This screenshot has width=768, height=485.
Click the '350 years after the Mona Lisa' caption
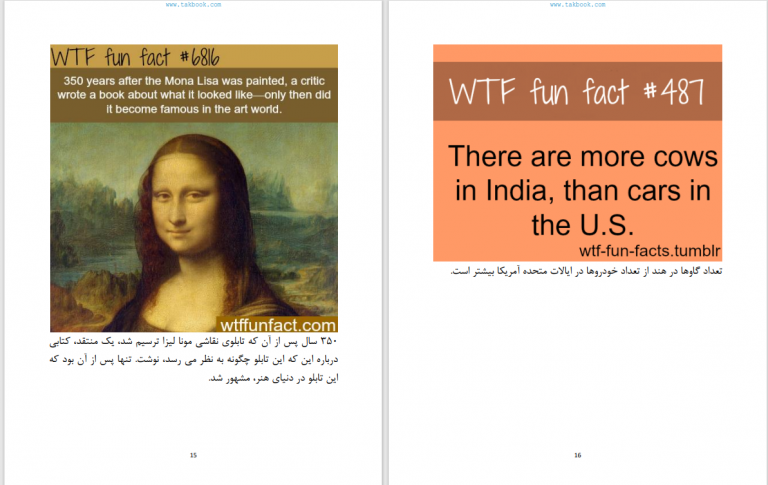pyautogui.click(x=194, y=95)
